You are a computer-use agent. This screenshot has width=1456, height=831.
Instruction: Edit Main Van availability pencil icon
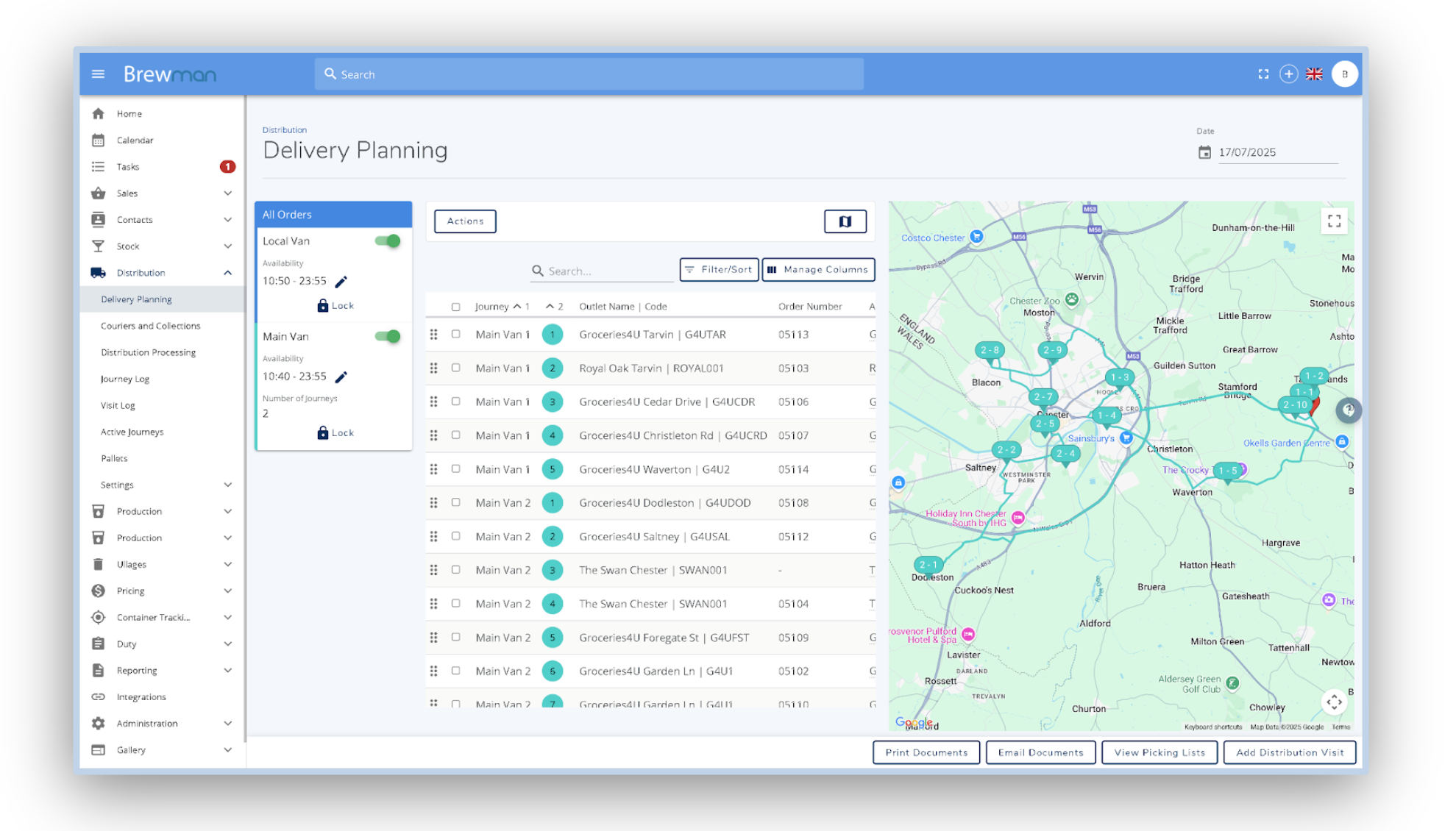point(341,377)
